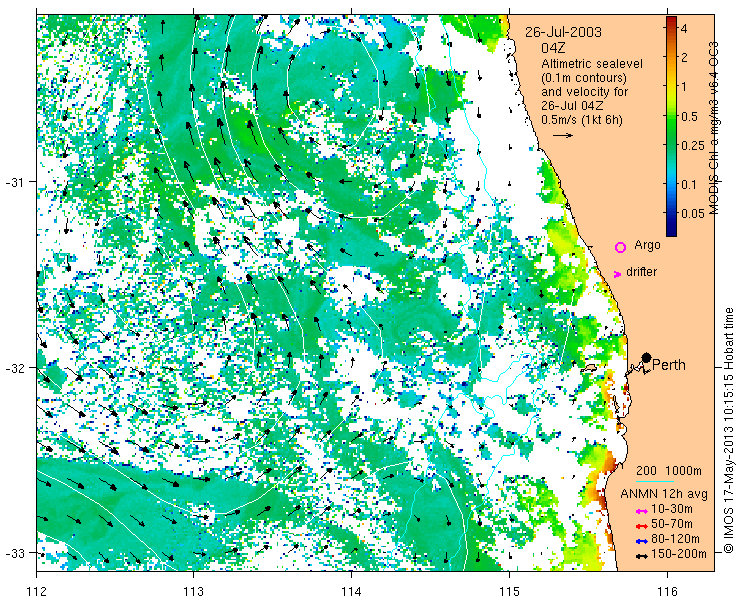Click the colorbar value '1'
This screenshot has height=600, width=740.
point(684,86)
